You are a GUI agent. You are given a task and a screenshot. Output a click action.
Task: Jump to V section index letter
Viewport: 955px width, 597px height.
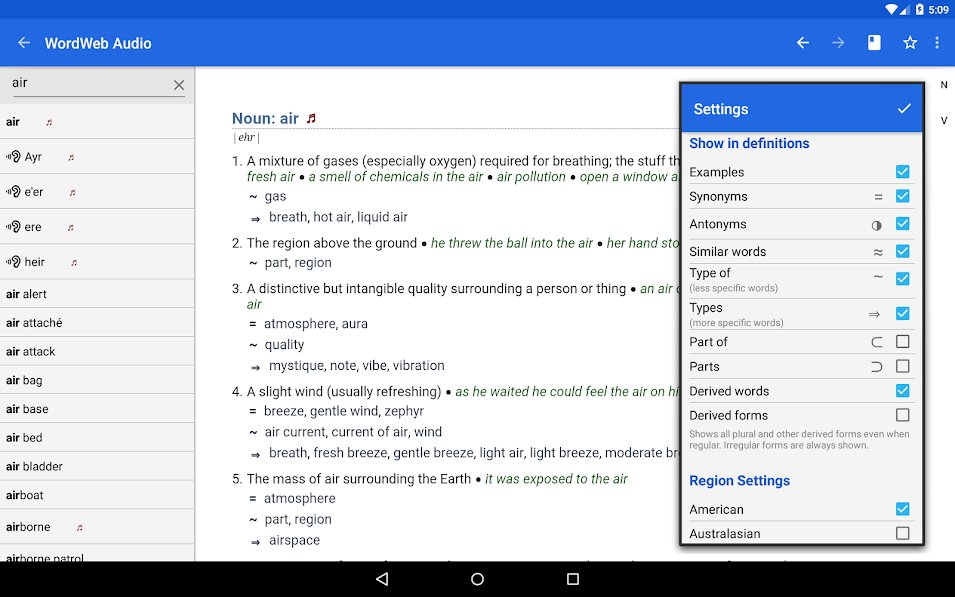point(943,120)
